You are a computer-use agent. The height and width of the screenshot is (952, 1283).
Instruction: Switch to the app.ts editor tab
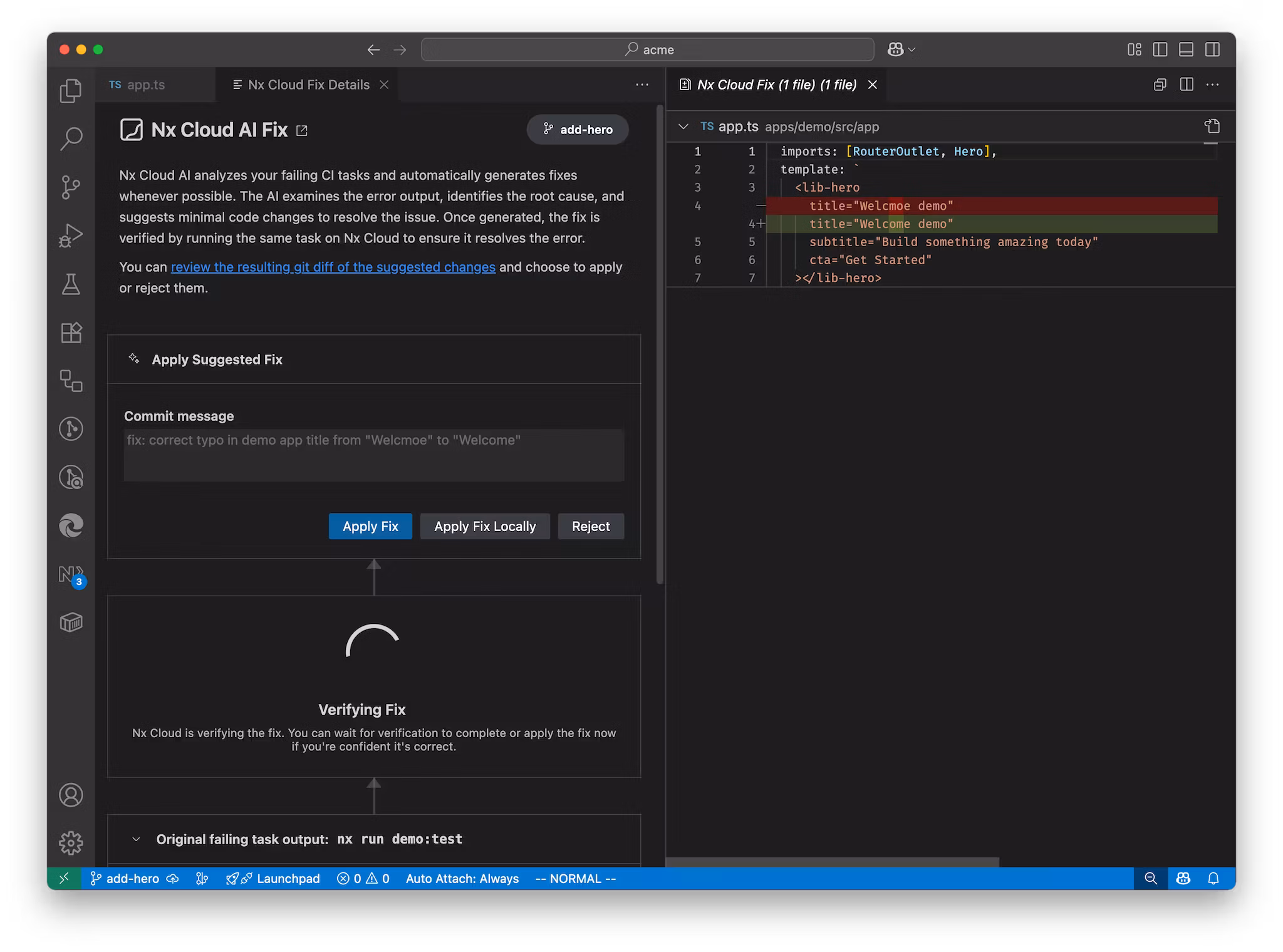pos(145,85)
